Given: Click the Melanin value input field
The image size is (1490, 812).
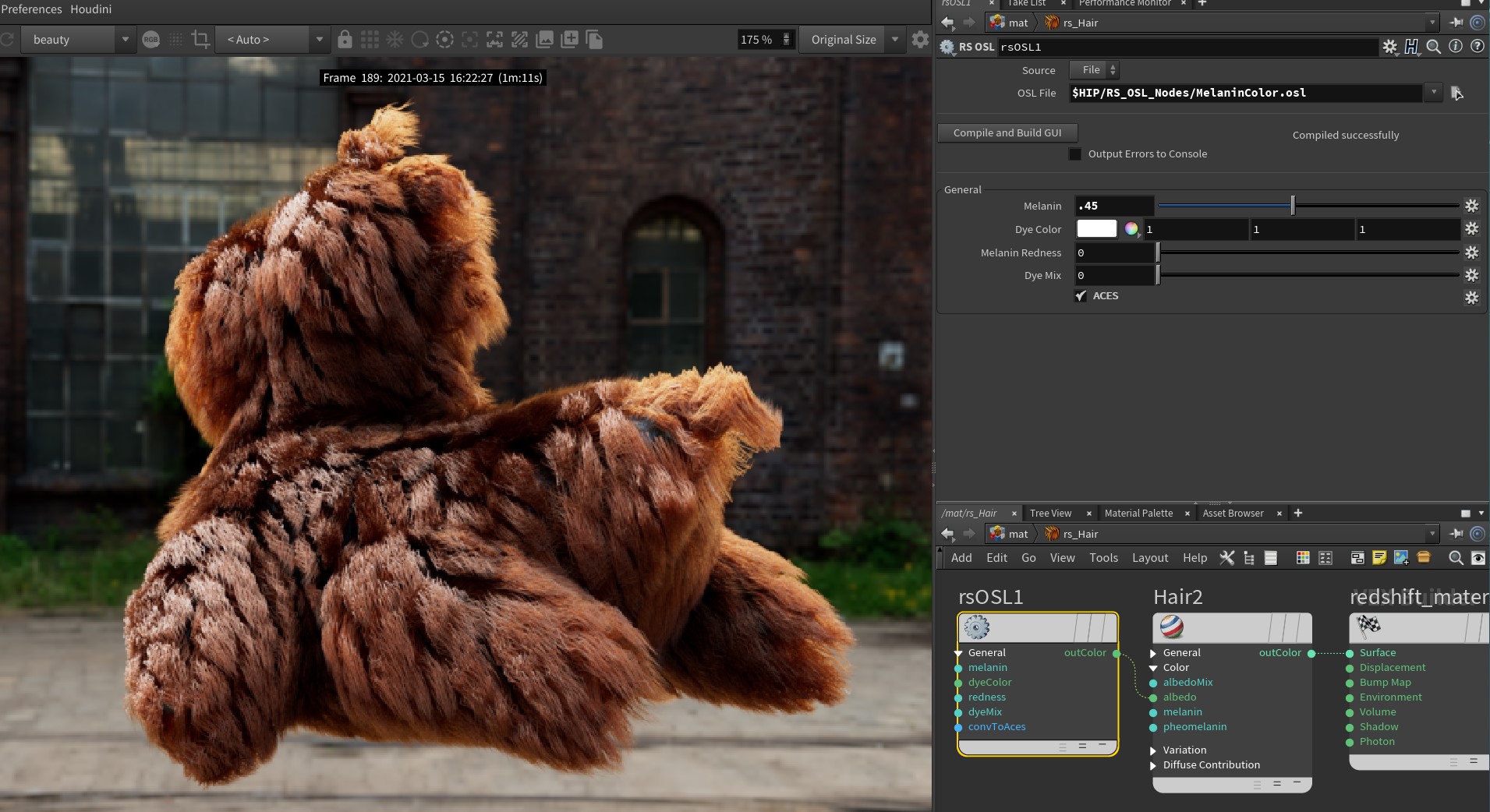Looking at the screenshot, I should pyautogui.click(x=1113, y=207).
